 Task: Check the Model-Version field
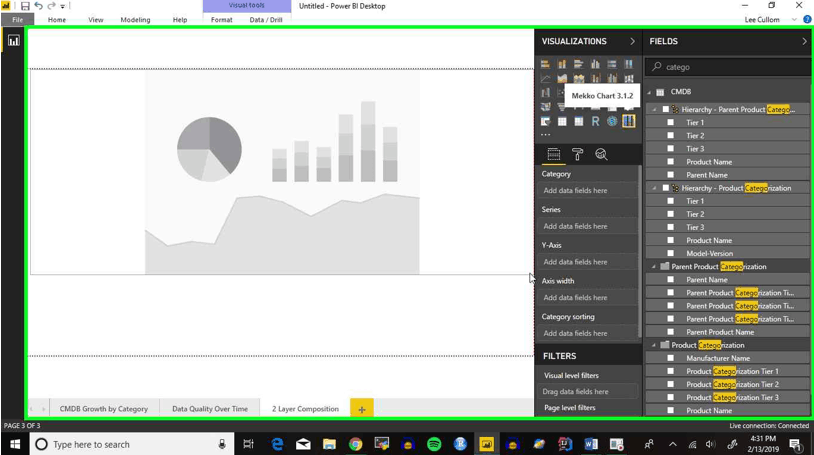click(671, 253)
